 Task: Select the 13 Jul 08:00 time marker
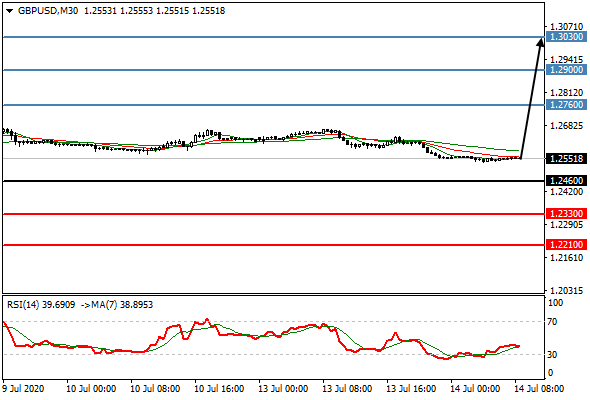click(347, 389)
